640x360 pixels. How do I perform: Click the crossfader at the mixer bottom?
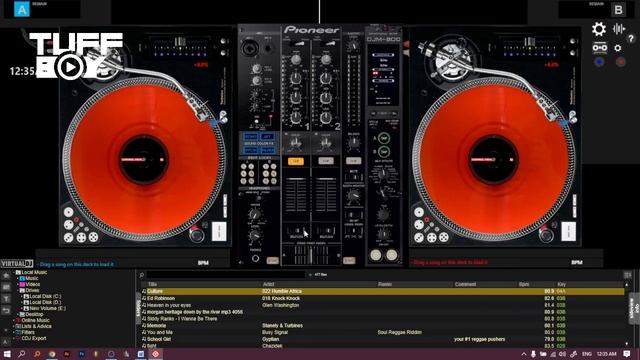(x=311, y=256)
